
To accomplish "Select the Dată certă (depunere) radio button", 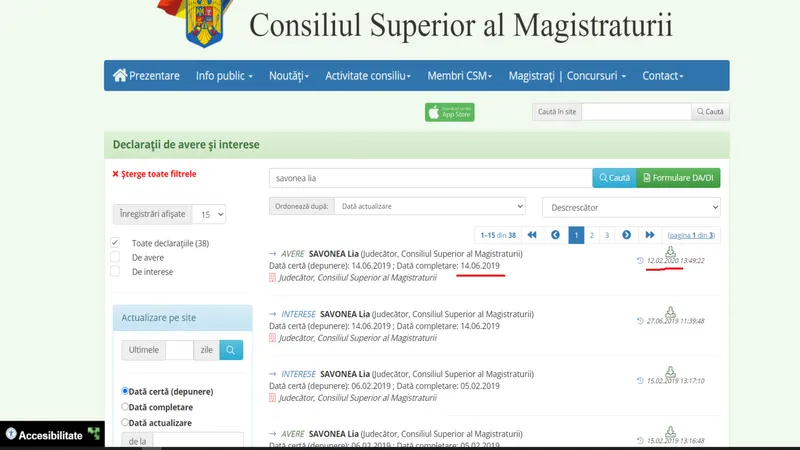I will coord(124,391).
